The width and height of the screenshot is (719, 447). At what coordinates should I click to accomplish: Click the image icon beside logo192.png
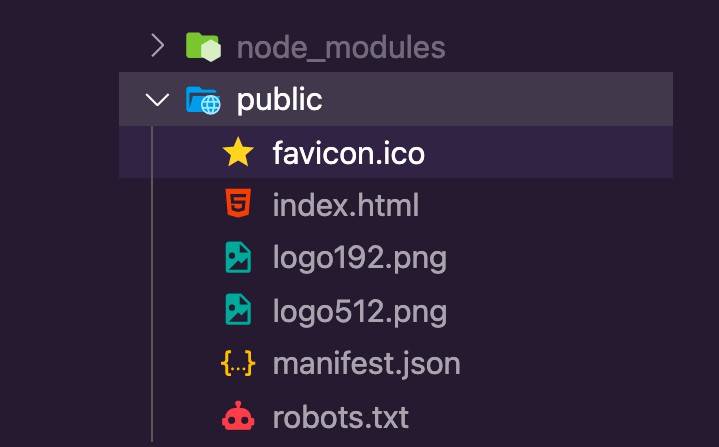coord(238,258)
